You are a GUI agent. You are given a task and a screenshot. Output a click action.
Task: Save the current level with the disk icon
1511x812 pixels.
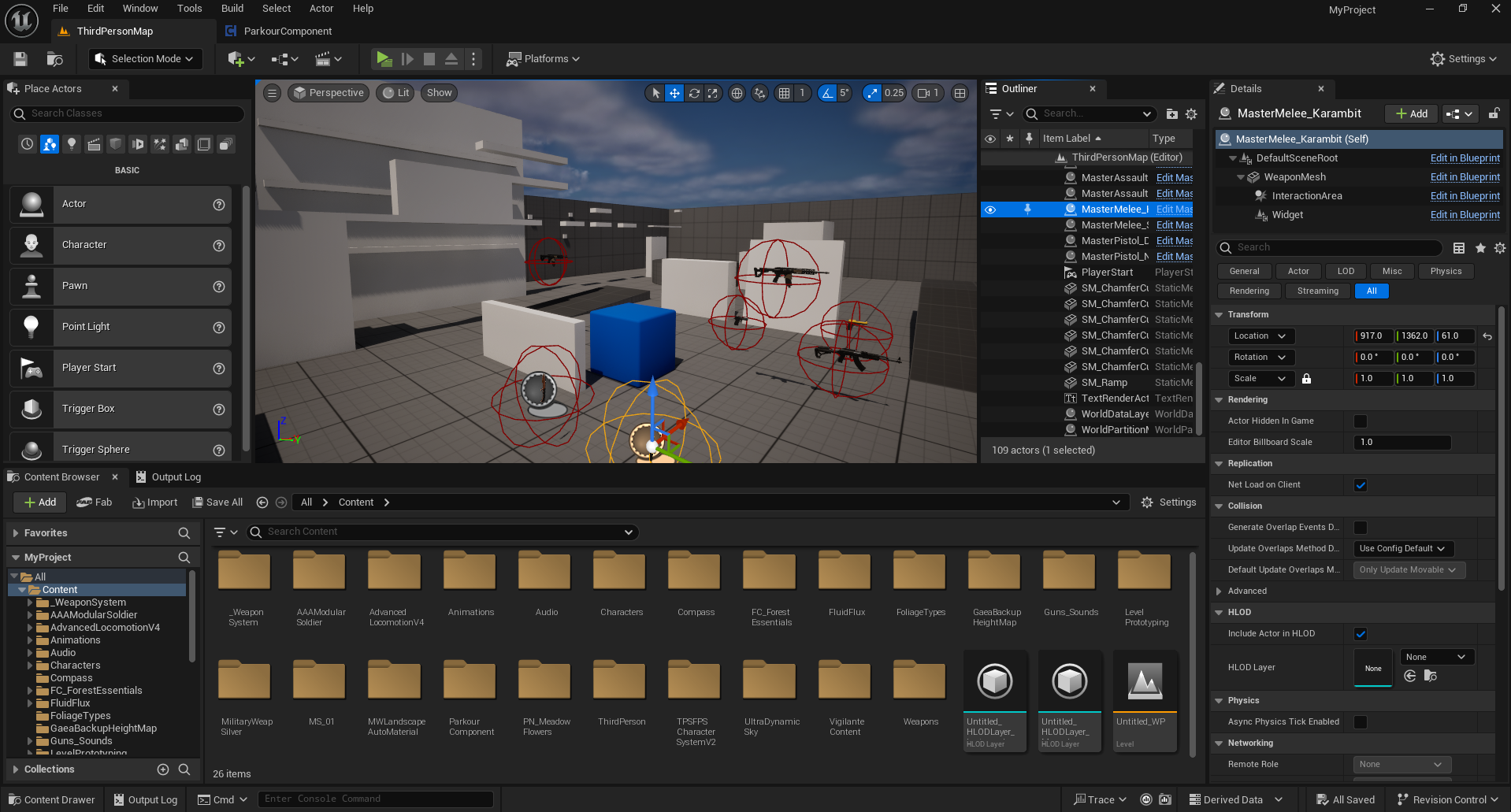tap(20, 59)
